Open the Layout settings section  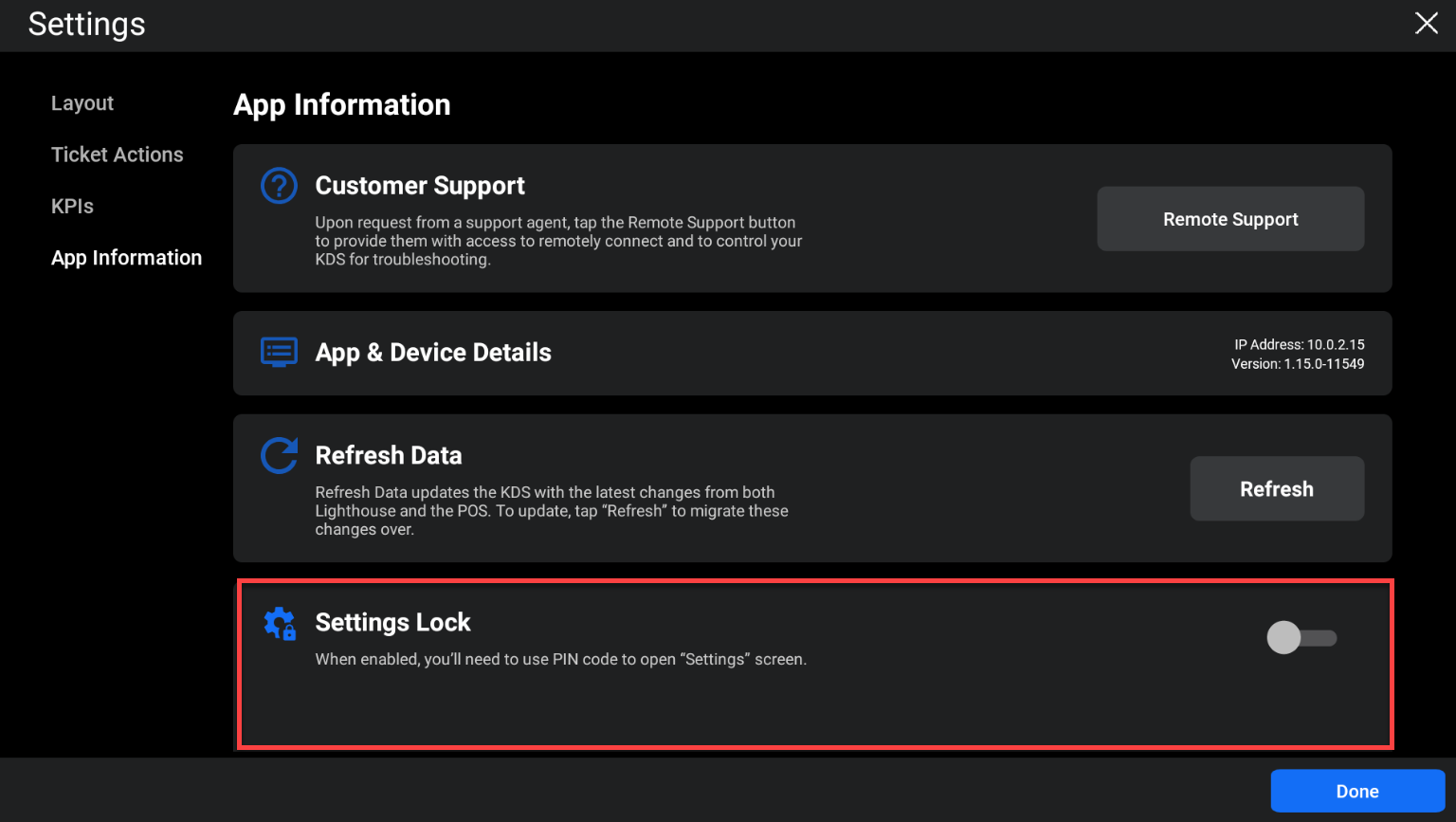pyautogui.click(x=82, y=103)
